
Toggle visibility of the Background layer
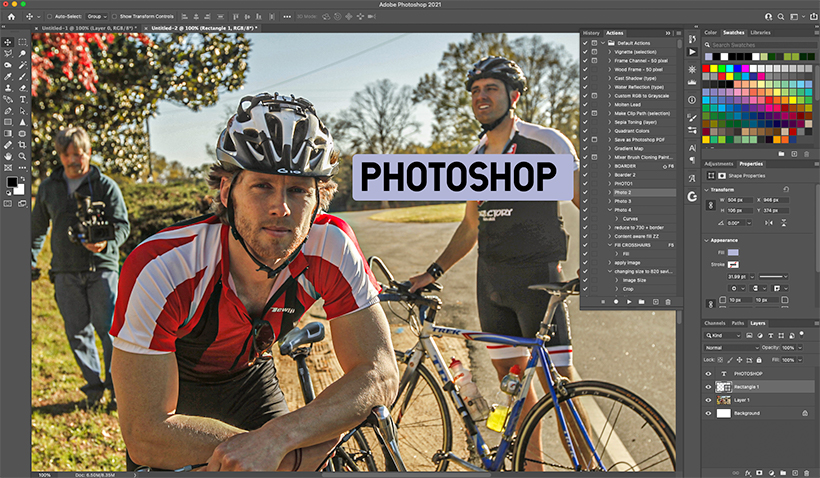pos(709,413)
